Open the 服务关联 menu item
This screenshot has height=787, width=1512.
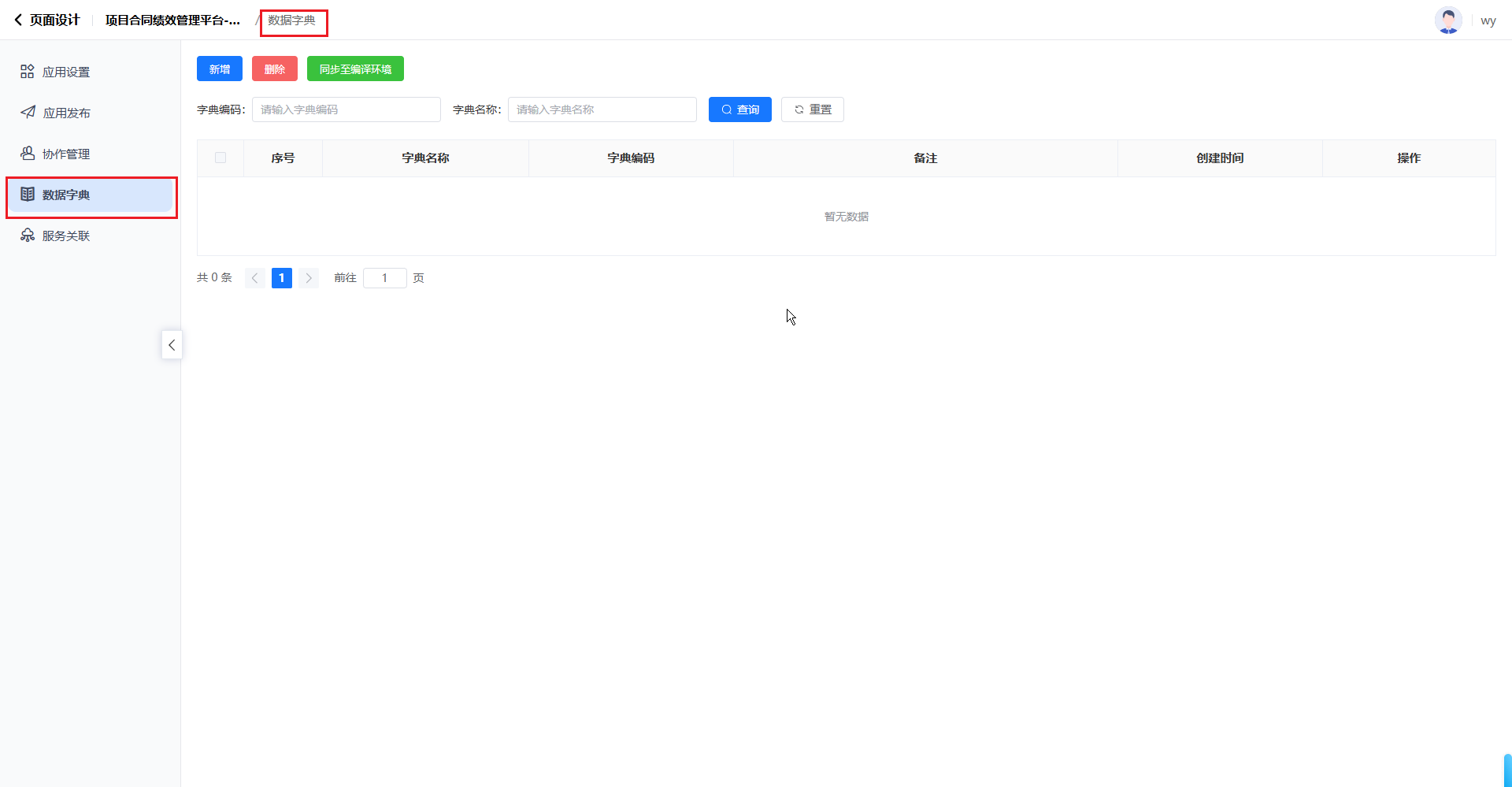(x=66, y=236)
